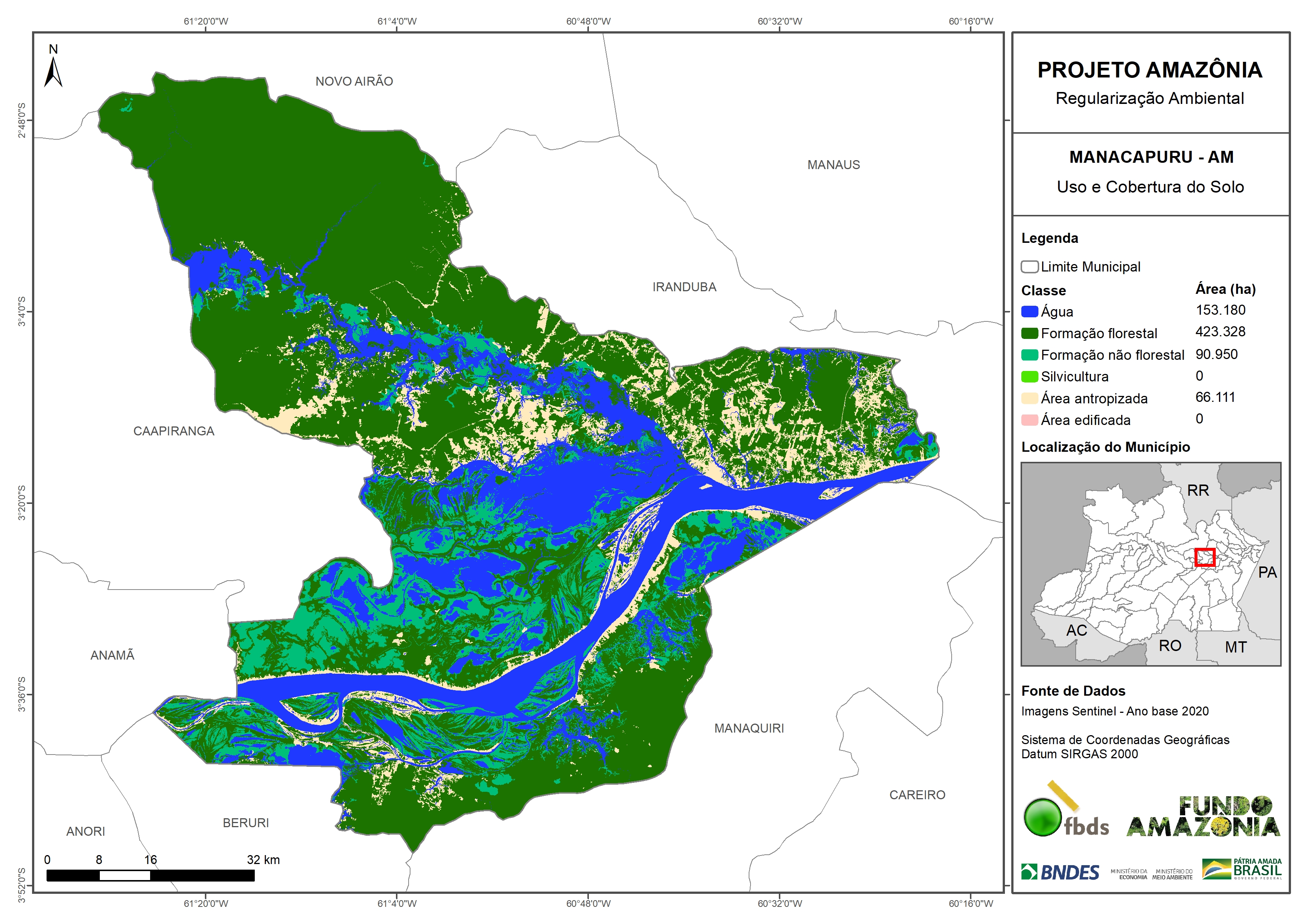Click the NOVO AIRÃO municipality label

pyautogui.click(x=354, y=82)
